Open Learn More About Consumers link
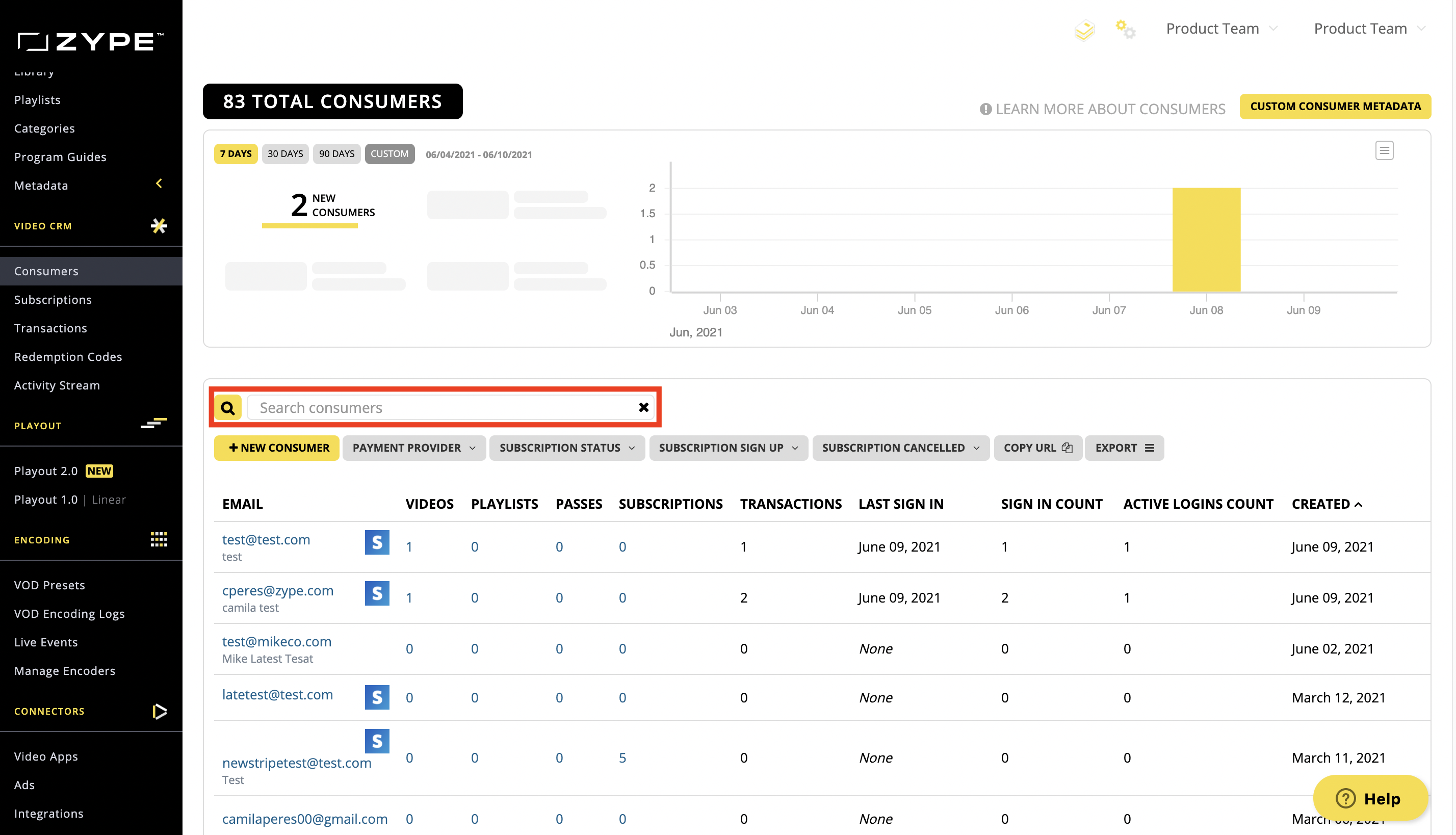This screenshot has width=1456, height=835. 1102,109
